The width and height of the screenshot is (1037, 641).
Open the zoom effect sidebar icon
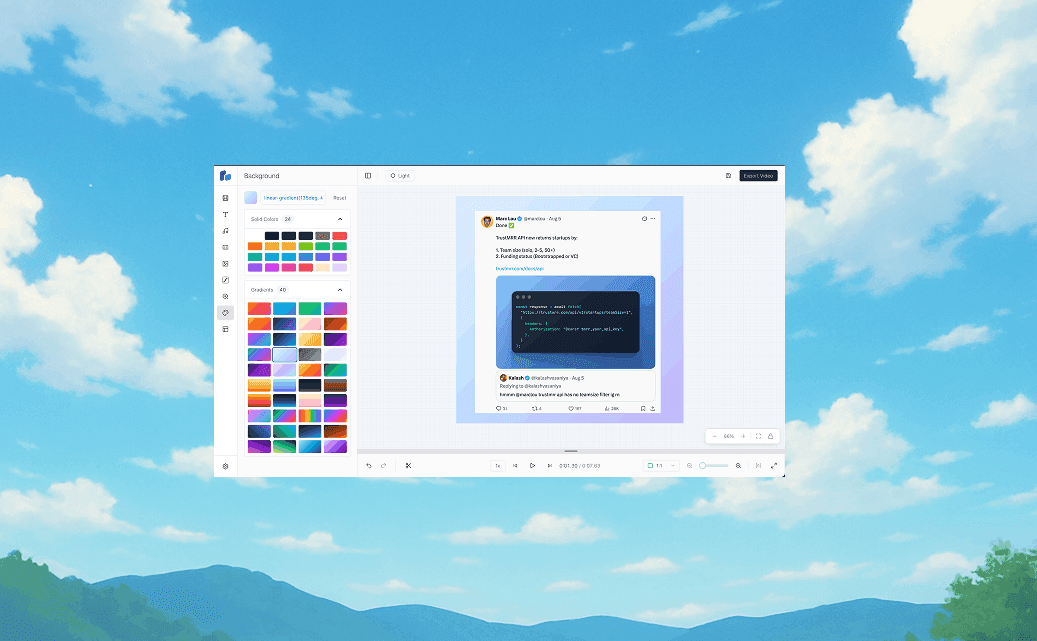click(x=226, y=296)
